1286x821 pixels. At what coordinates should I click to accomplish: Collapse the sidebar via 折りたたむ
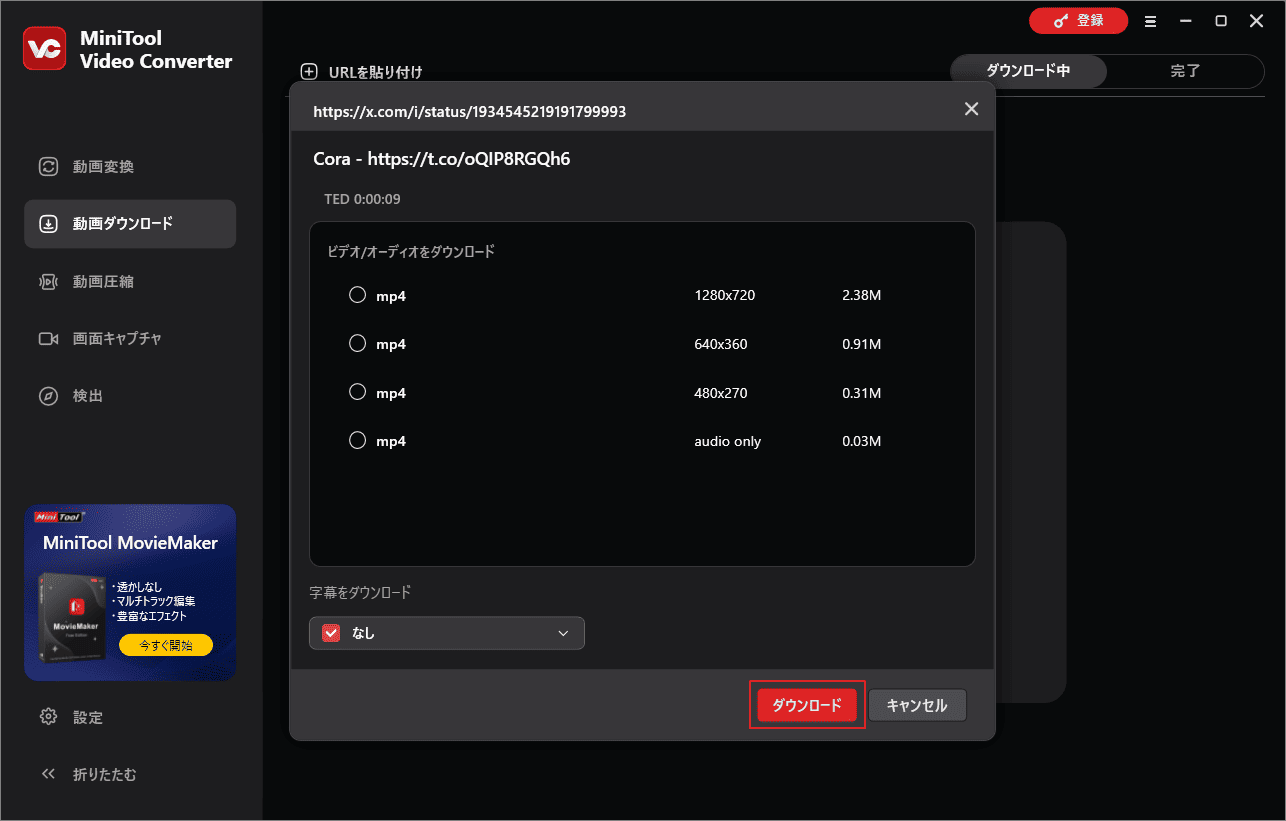(104, 774)
